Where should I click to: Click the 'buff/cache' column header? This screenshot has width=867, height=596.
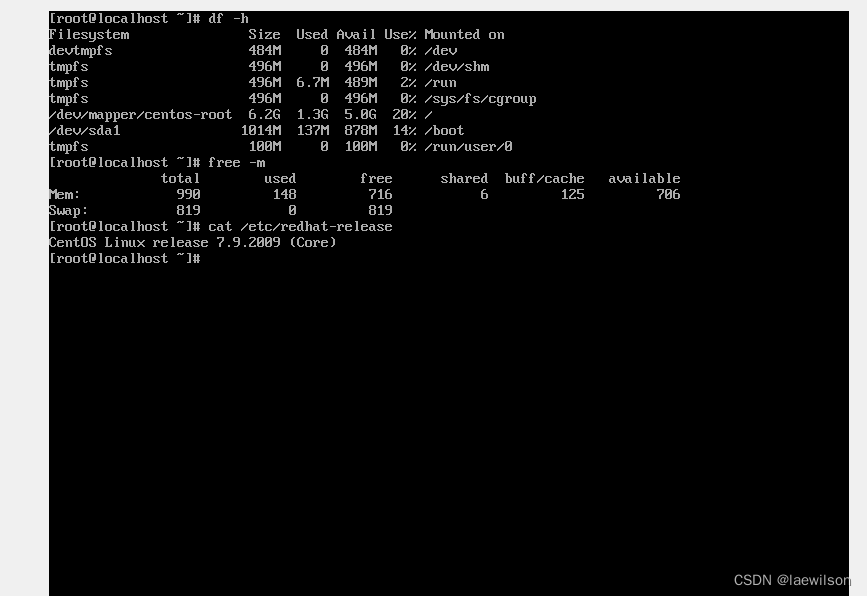(545, 179)
